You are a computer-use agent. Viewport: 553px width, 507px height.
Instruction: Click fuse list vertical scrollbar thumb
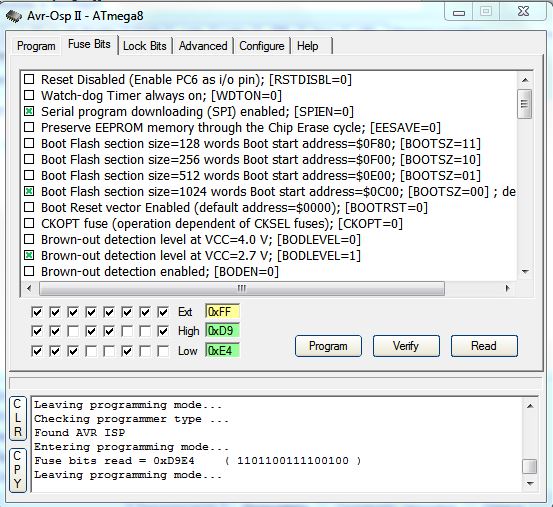525,104
